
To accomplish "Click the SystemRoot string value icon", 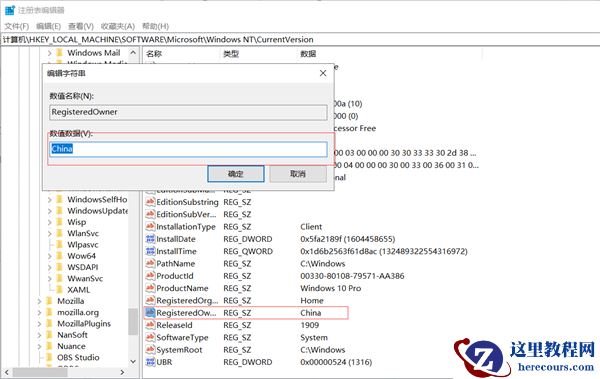I will click(150, 350).
